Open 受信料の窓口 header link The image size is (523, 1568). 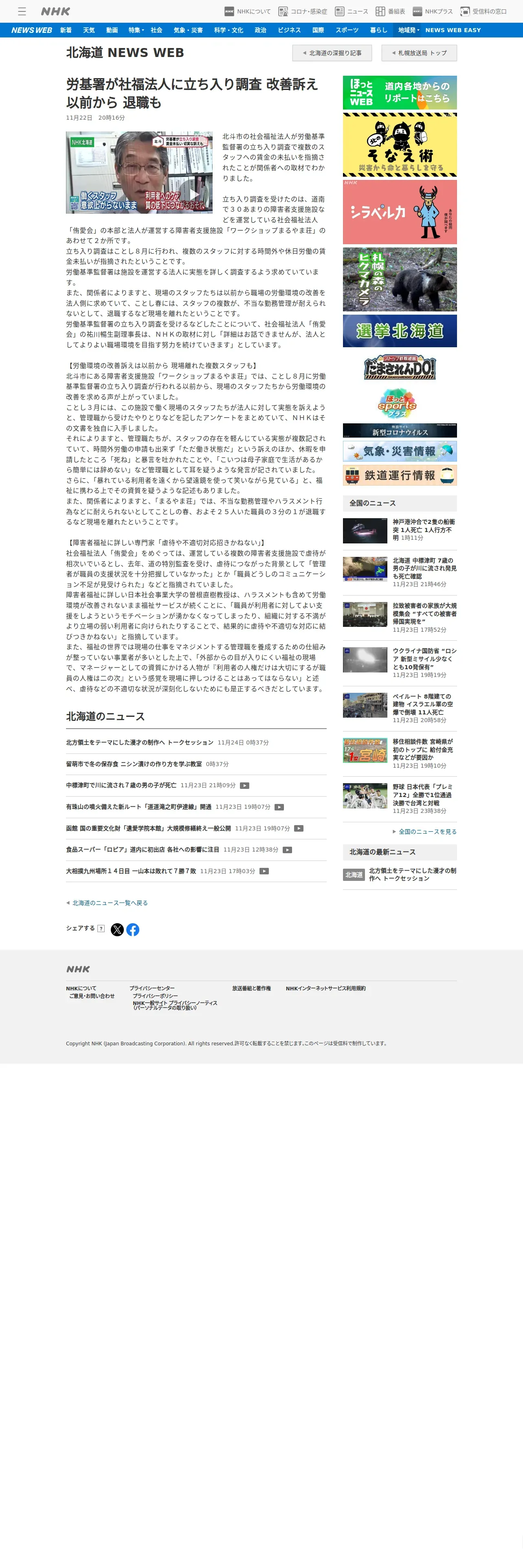click(x=483, y=11)
